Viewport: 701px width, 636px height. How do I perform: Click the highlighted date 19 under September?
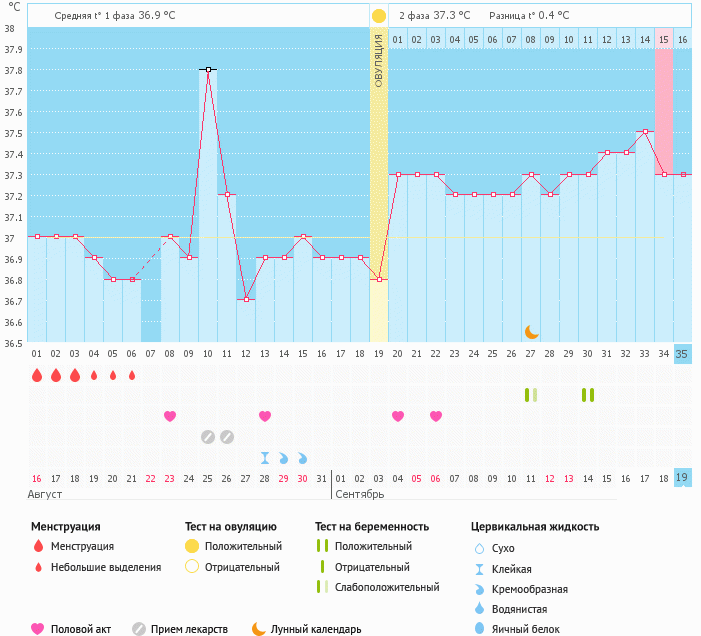(682, 478)
